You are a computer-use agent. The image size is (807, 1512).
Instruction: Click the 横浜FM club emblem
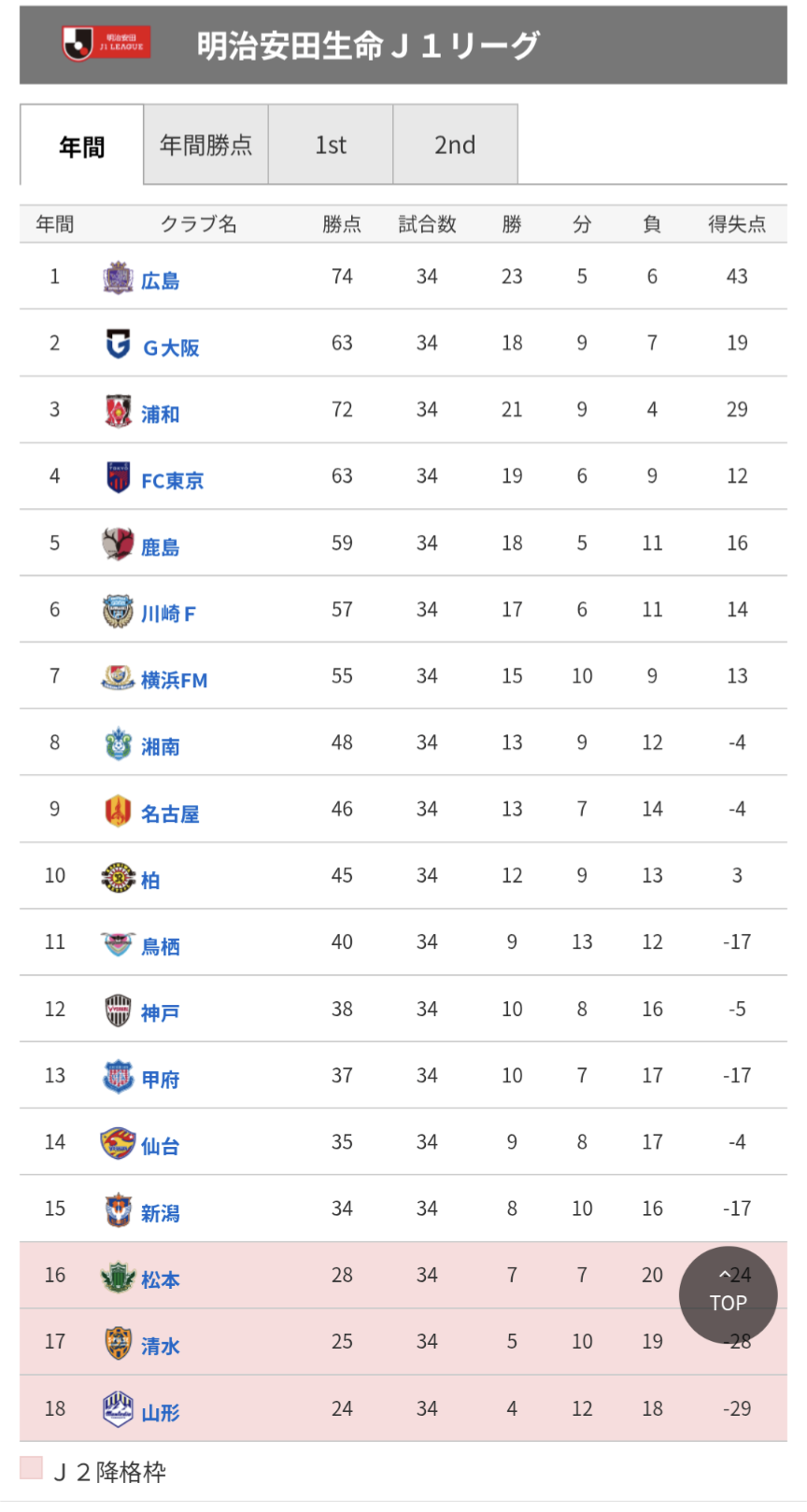(118, 677)
